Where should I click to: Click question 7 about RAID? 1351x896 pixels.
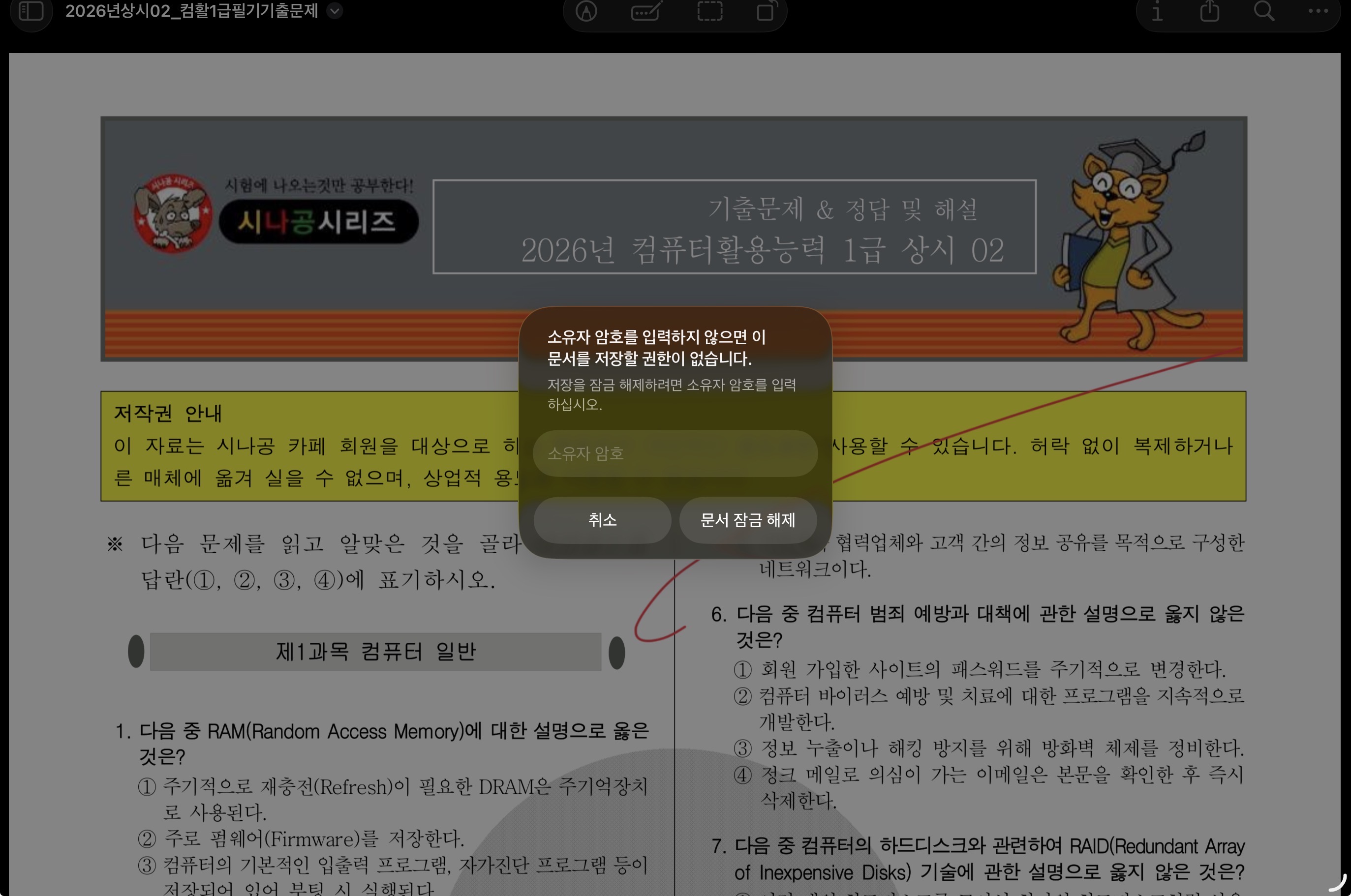pyautogui.click(x=978, y=859)
